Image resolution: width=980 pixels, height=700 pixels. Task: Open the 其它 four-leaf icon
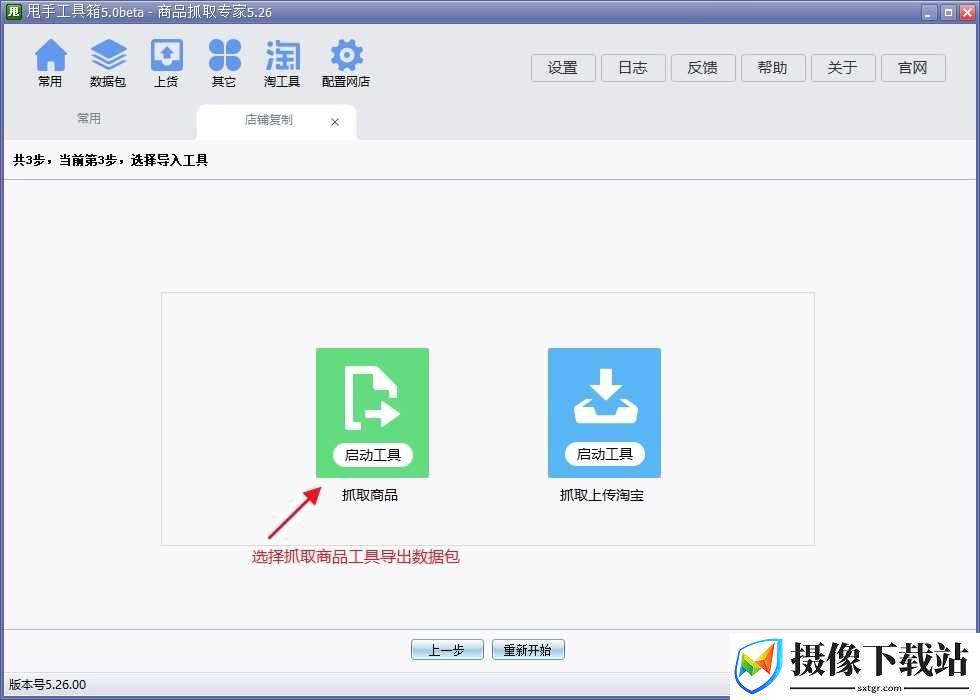pos(224,63)
